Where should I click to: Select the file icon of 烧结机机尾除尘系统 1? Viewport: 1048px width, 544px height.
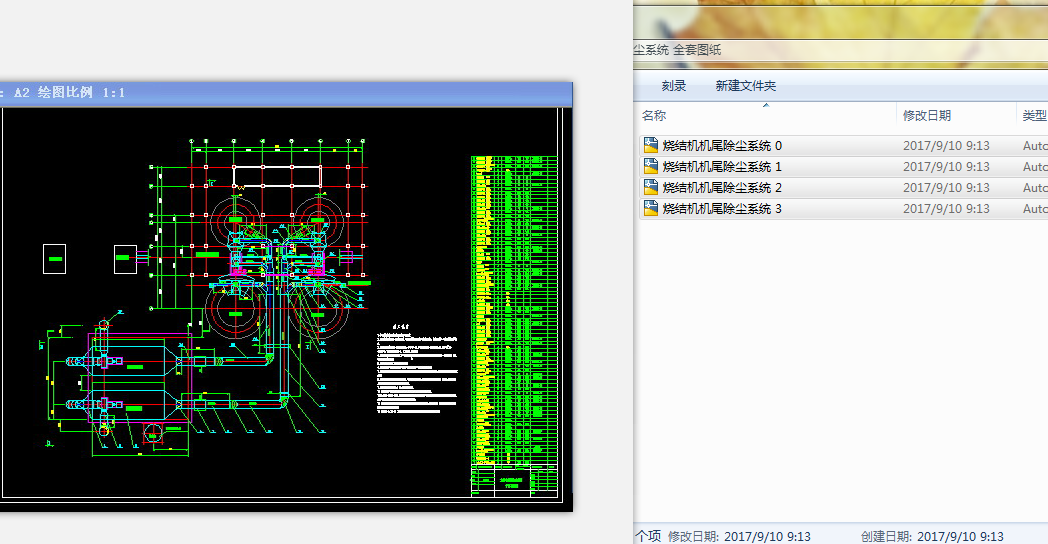click(650, 166)
